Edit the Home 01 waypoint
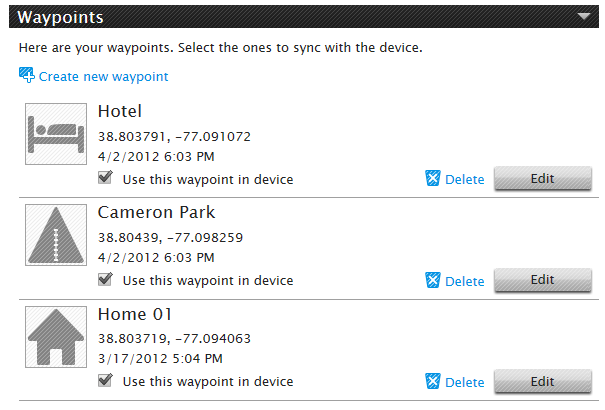 click(542, 381)
